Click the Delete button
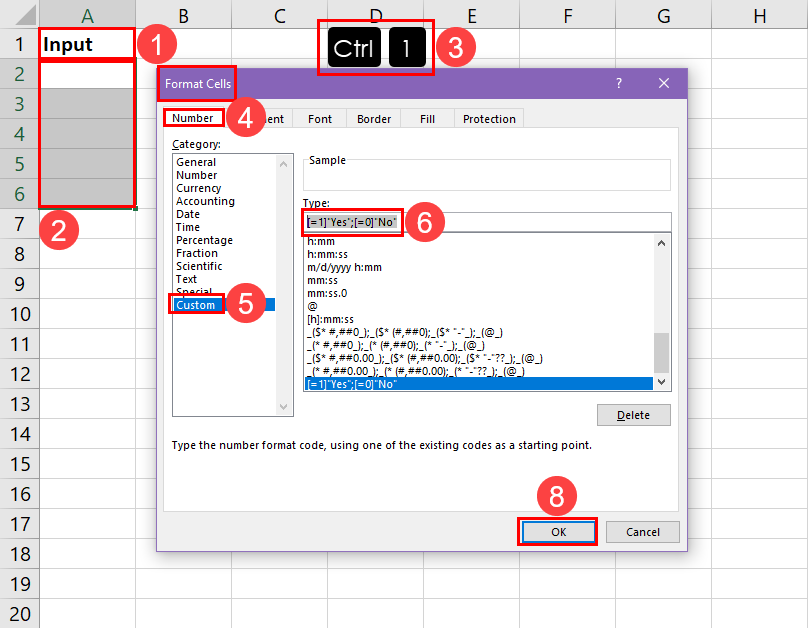The width and height of the screenshot is (808, 628). (634, 415)
